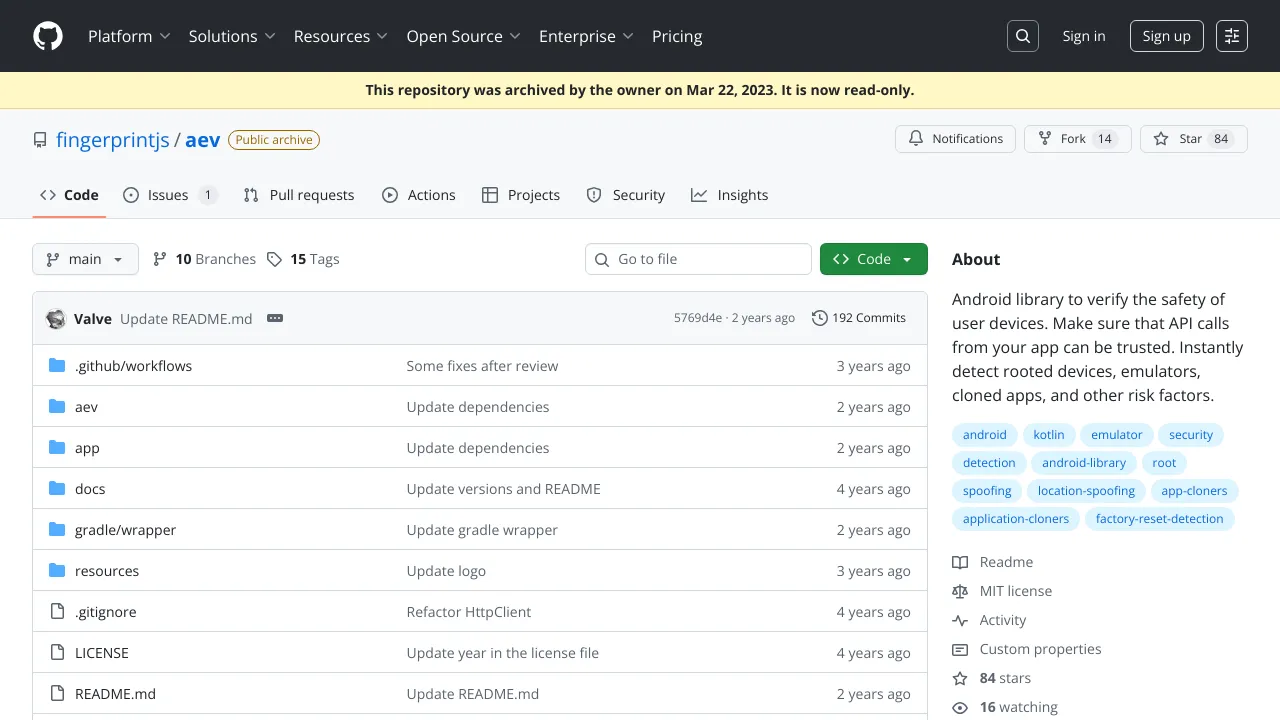Click the eye icon beside 16 watching
1280x720 pixels.
click(960, 707)
